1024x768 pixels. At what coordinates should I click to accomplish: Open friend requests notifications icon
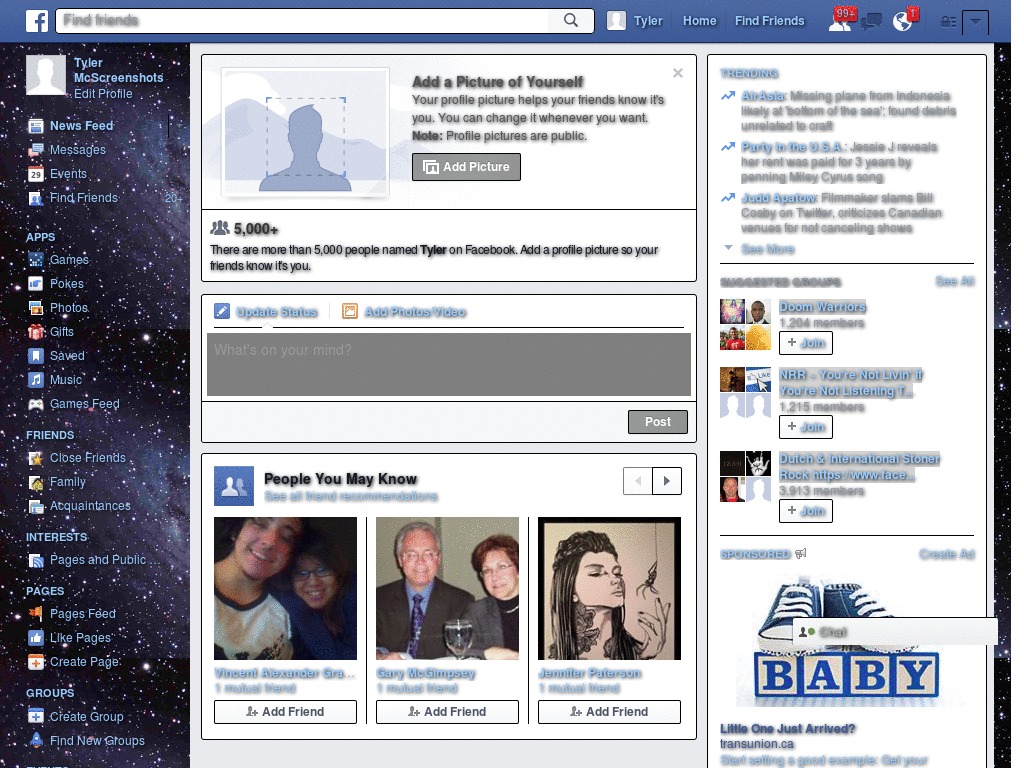(839, 22)
